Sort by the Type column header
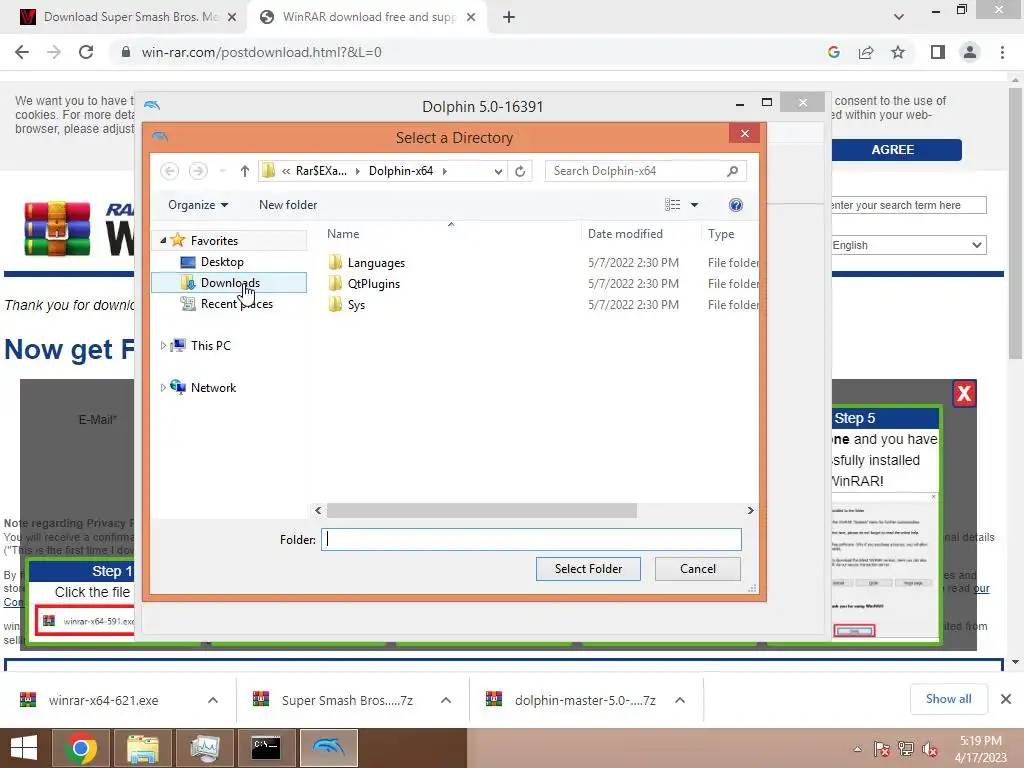 (721, 234)
